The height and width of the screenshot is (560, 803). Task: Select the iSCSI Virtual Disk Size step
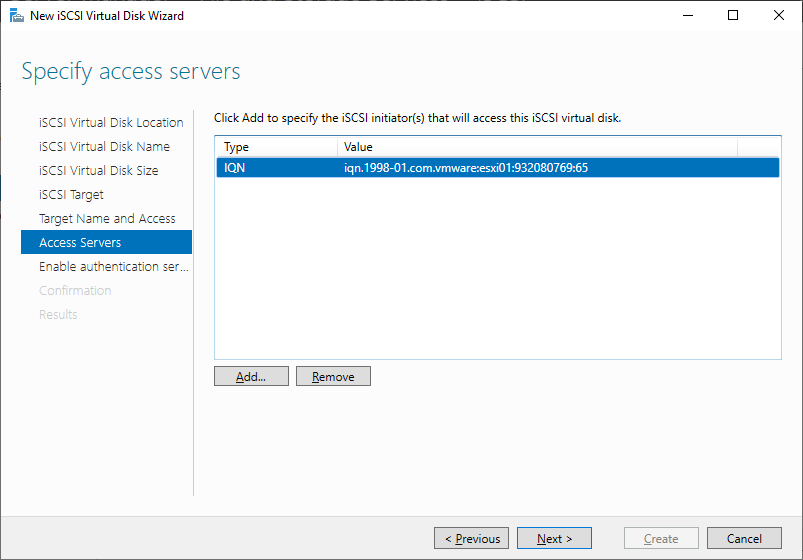tap(99, 171)
